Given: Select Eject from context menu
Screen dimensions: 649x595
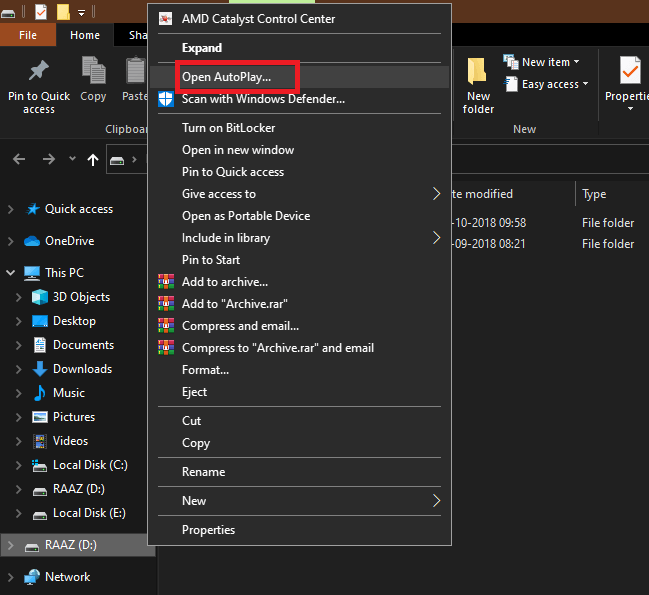Looking at the screenshot, I should coord(299,391).
